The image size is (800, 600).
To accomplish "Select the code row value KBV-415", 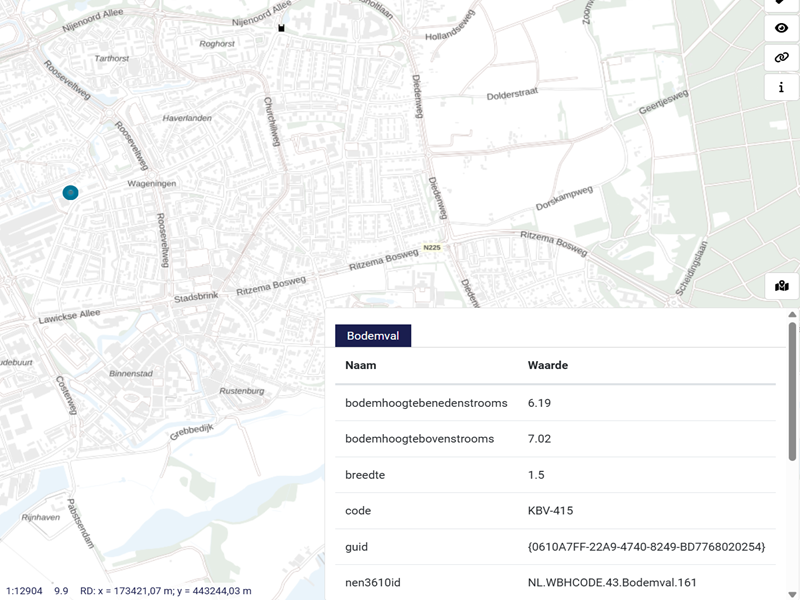I will [x=550, y=511].
